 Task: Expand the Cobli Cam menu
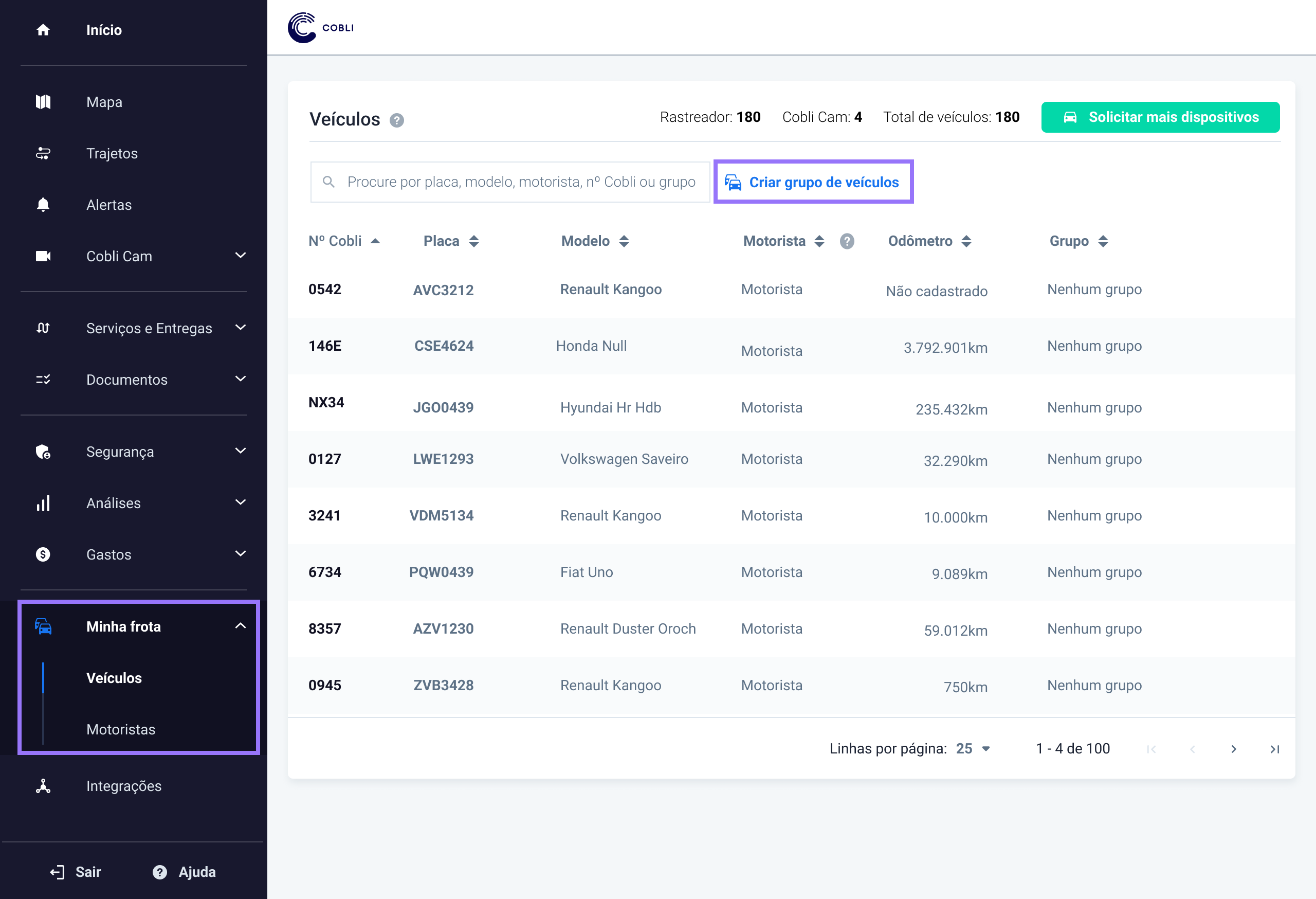tap(240, 256)
